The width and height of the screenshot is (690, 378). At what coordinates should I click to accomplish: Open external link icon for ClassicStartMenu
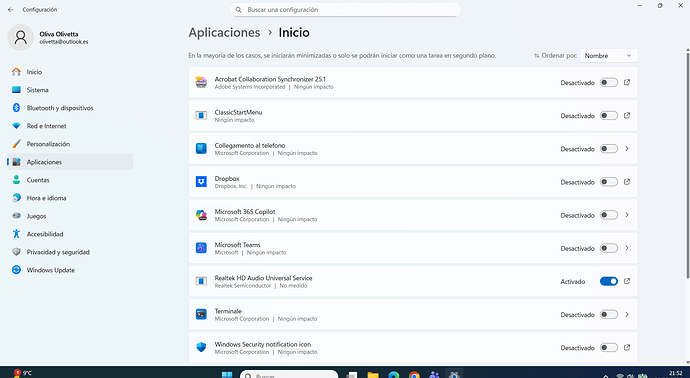click(x=627, y=115)
